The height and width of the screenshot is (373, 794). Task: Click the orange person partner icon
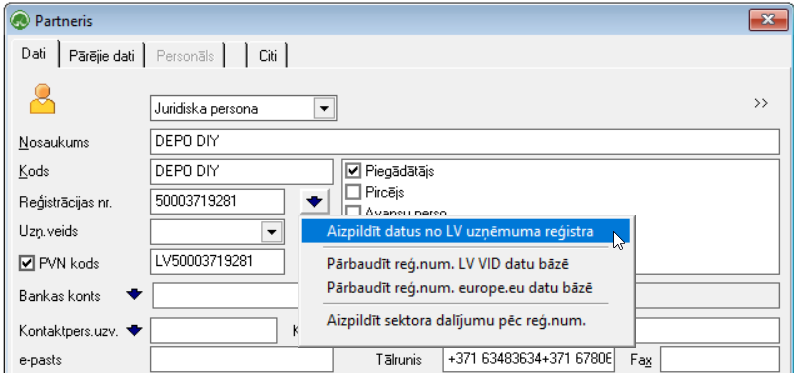click(x=42, y=99)
